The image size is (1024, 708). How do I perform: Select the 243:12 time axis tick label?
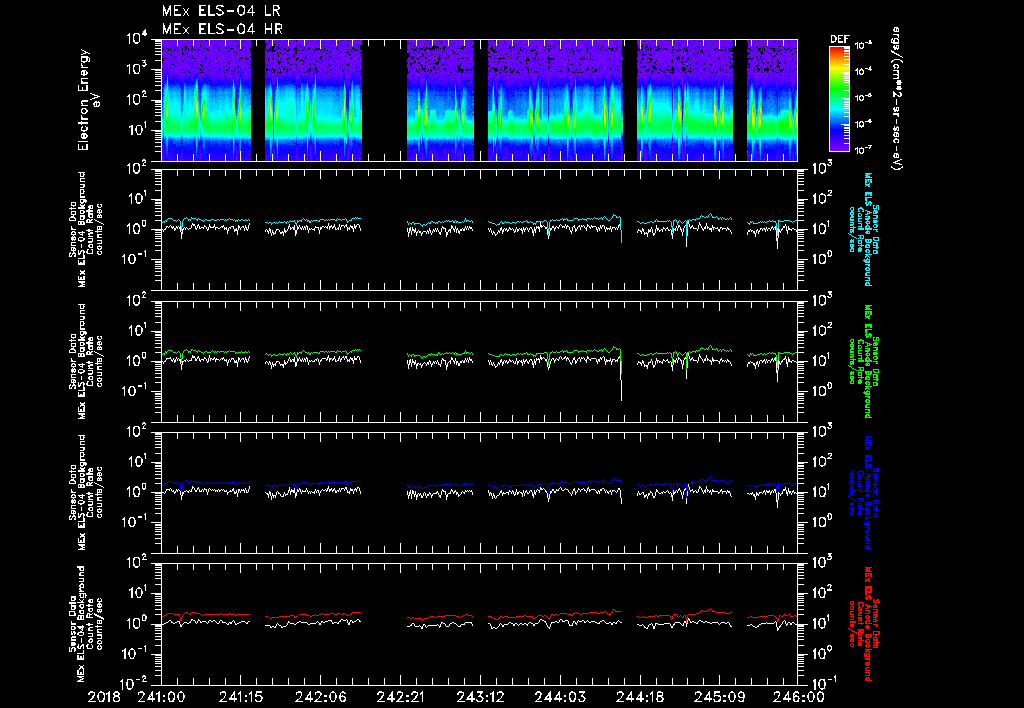[x=480, y=697]
